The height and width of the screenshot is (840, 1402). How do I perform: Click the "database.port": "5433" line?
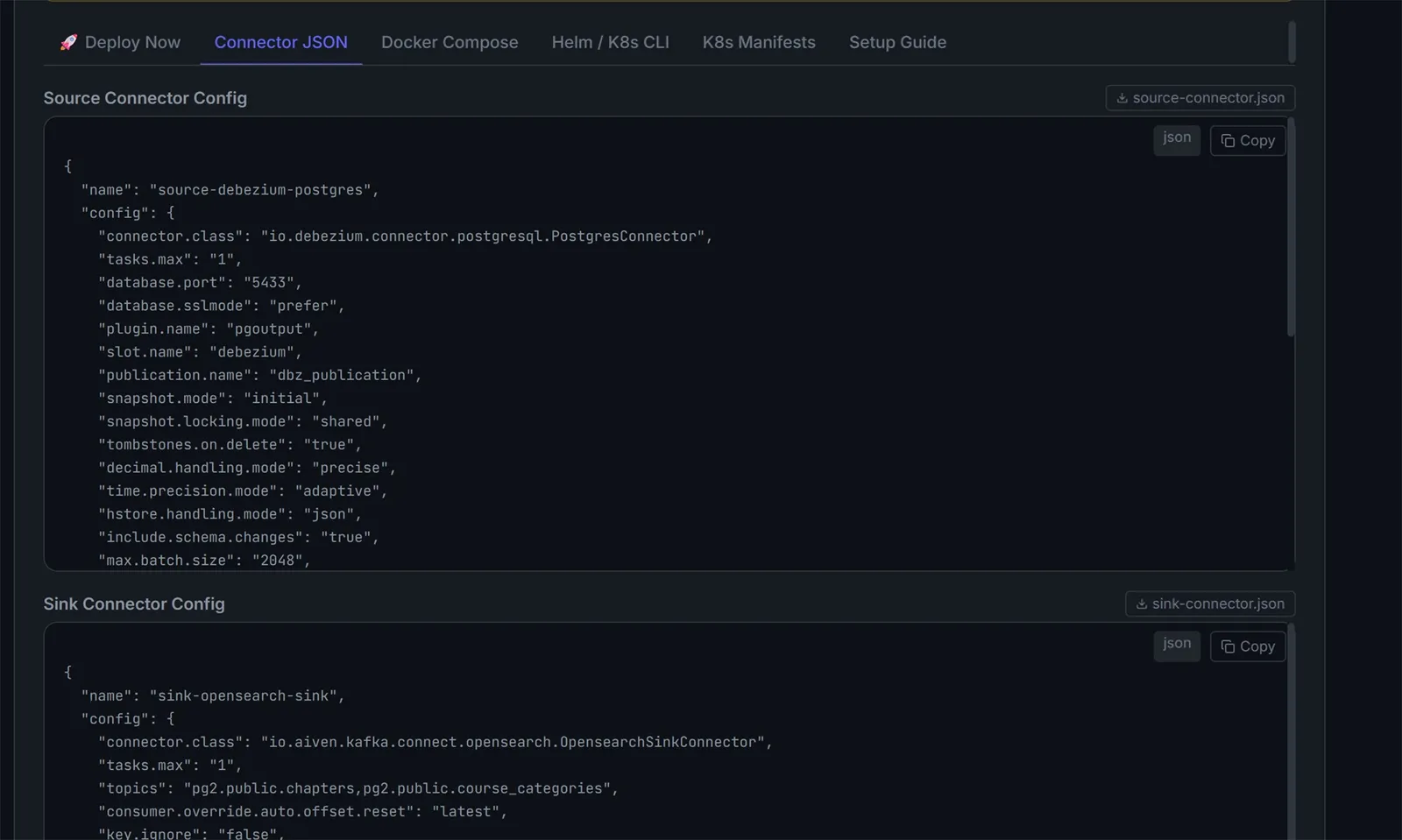(200, 283)
